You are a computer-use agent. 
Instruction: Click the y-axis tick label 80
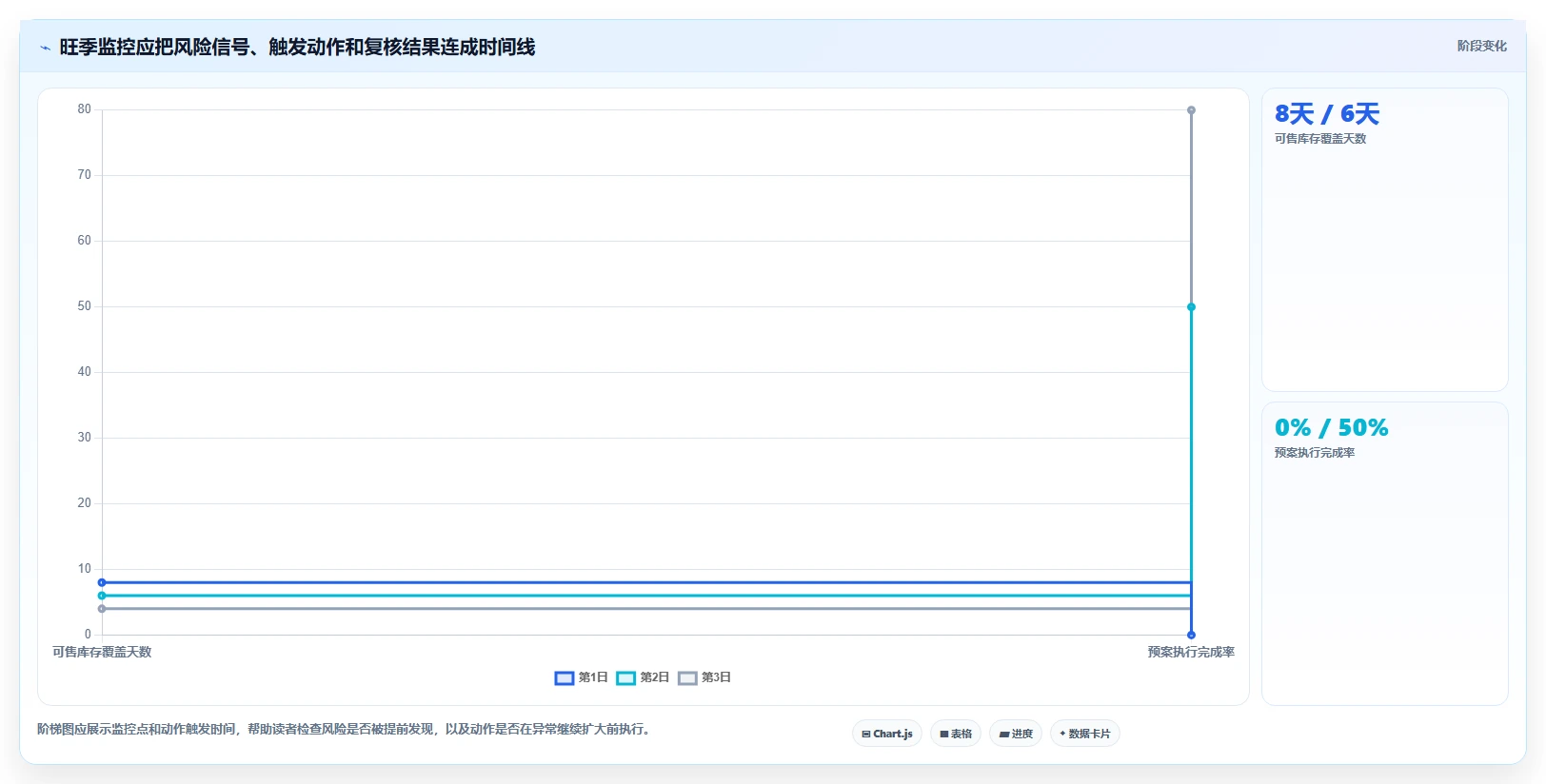85,109
